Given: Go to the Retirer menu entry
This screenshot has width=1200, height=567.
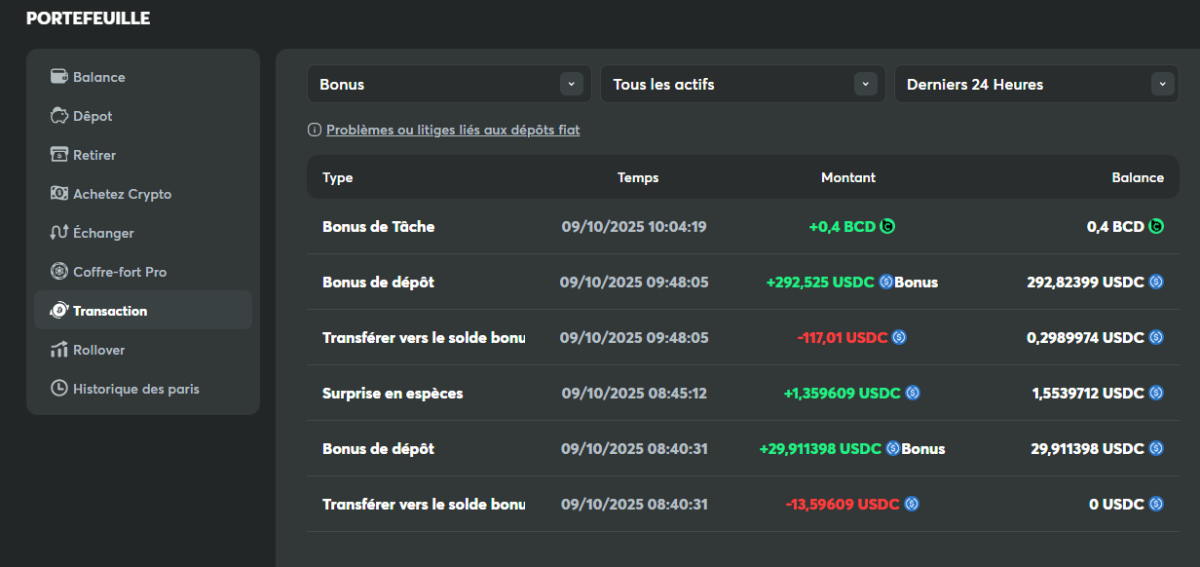Looking at the screenshot, I should coord(95,155).
